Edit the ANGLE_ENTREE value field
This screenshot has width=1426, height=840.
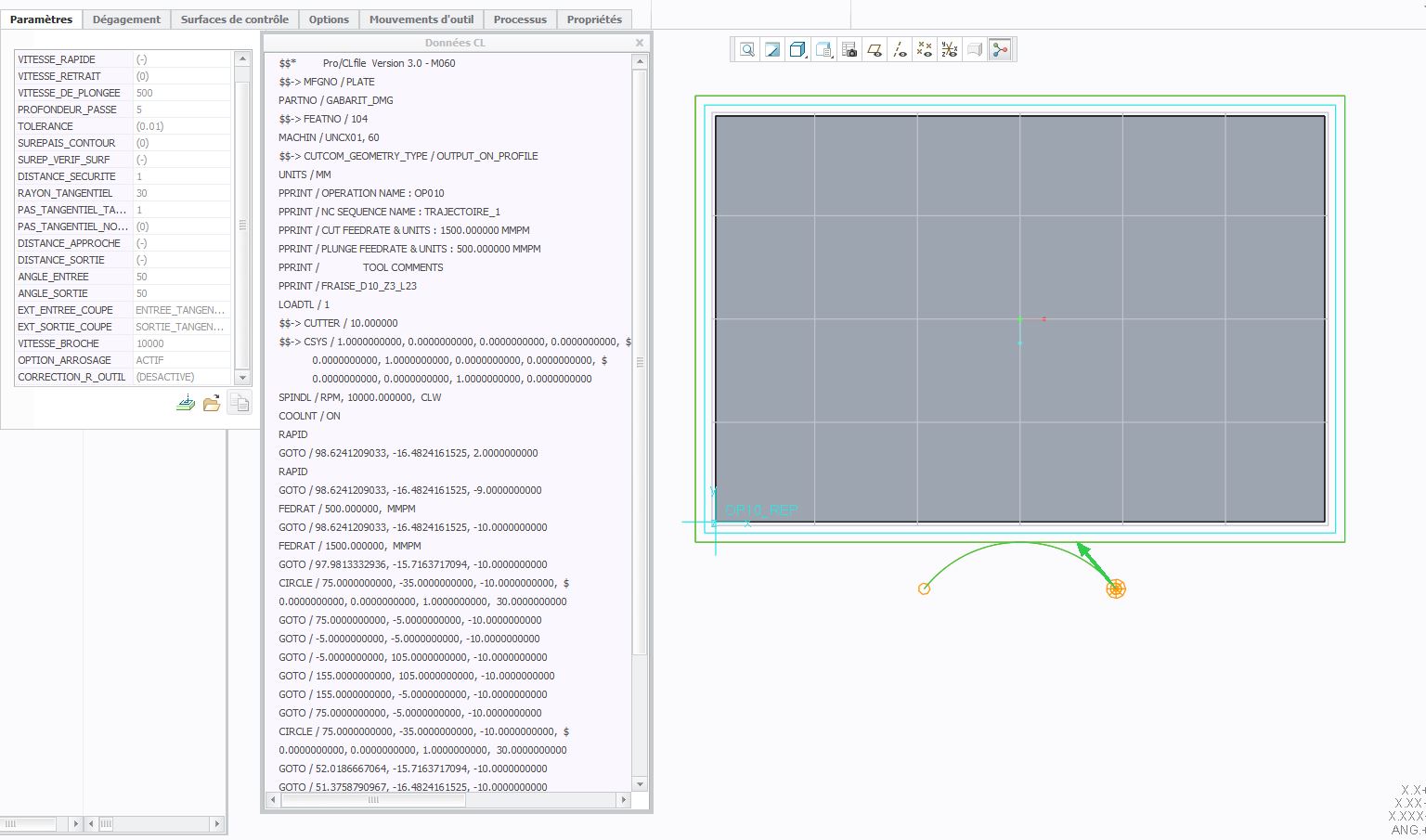[x=182, y=277]
